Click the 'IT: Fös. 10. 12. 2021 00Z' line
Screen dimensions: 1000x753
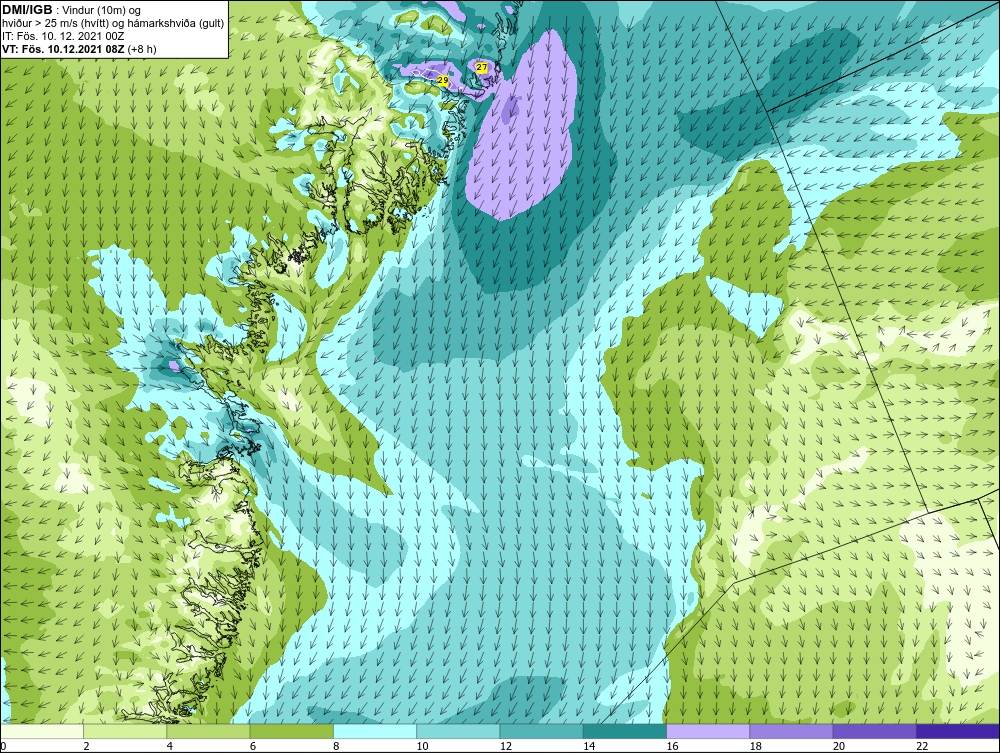pyautogui.click(x=64, y=36)
